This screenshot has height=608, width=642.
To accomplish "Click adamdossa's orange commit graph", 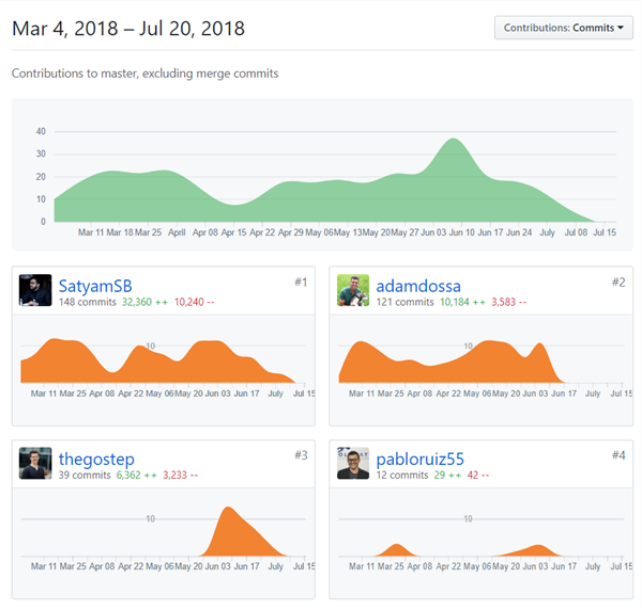I will 451,362.
